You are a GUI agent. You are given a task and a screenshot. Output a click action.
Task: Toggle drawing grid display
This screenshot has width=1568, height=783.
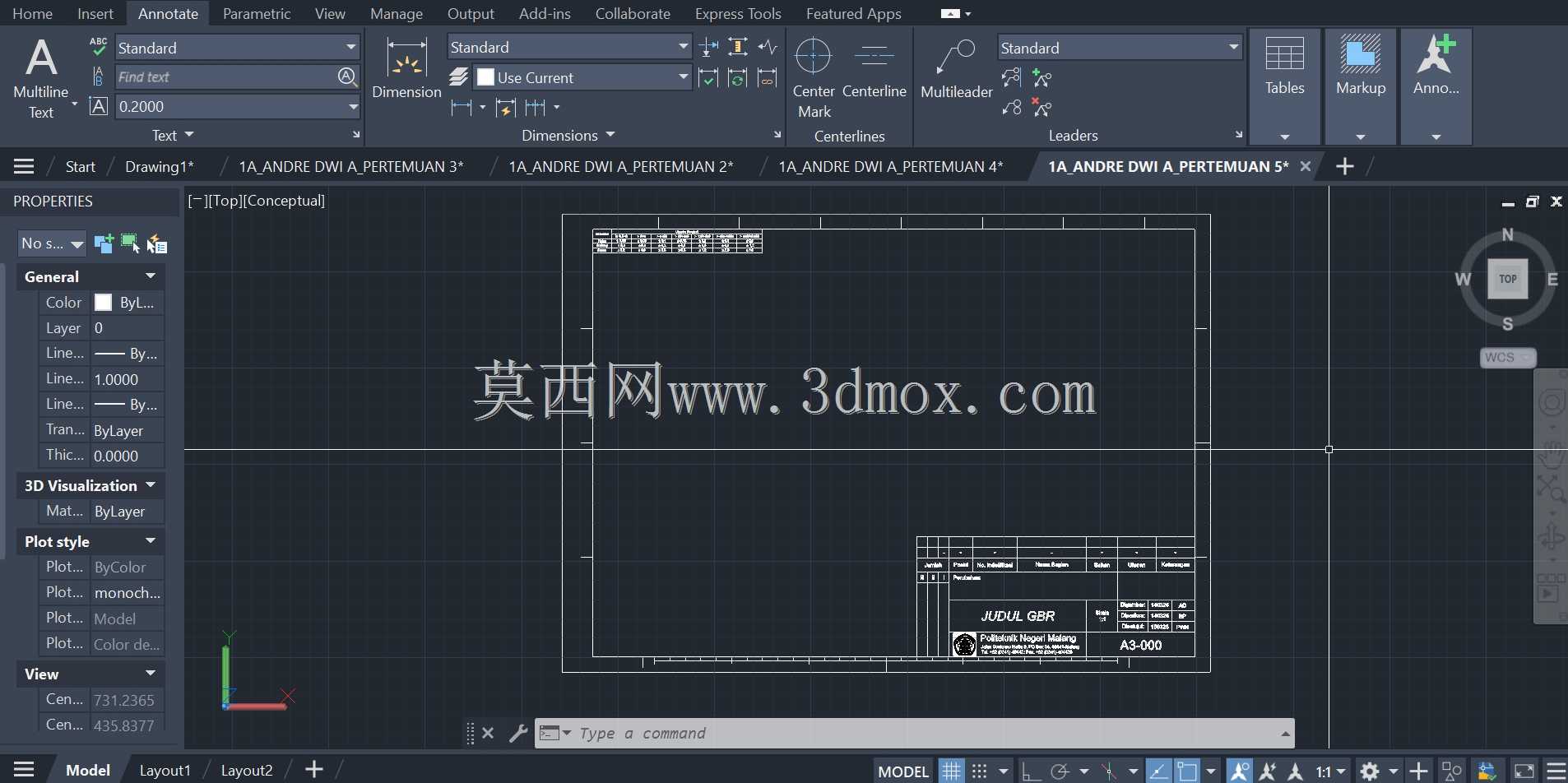coord(951,771)
